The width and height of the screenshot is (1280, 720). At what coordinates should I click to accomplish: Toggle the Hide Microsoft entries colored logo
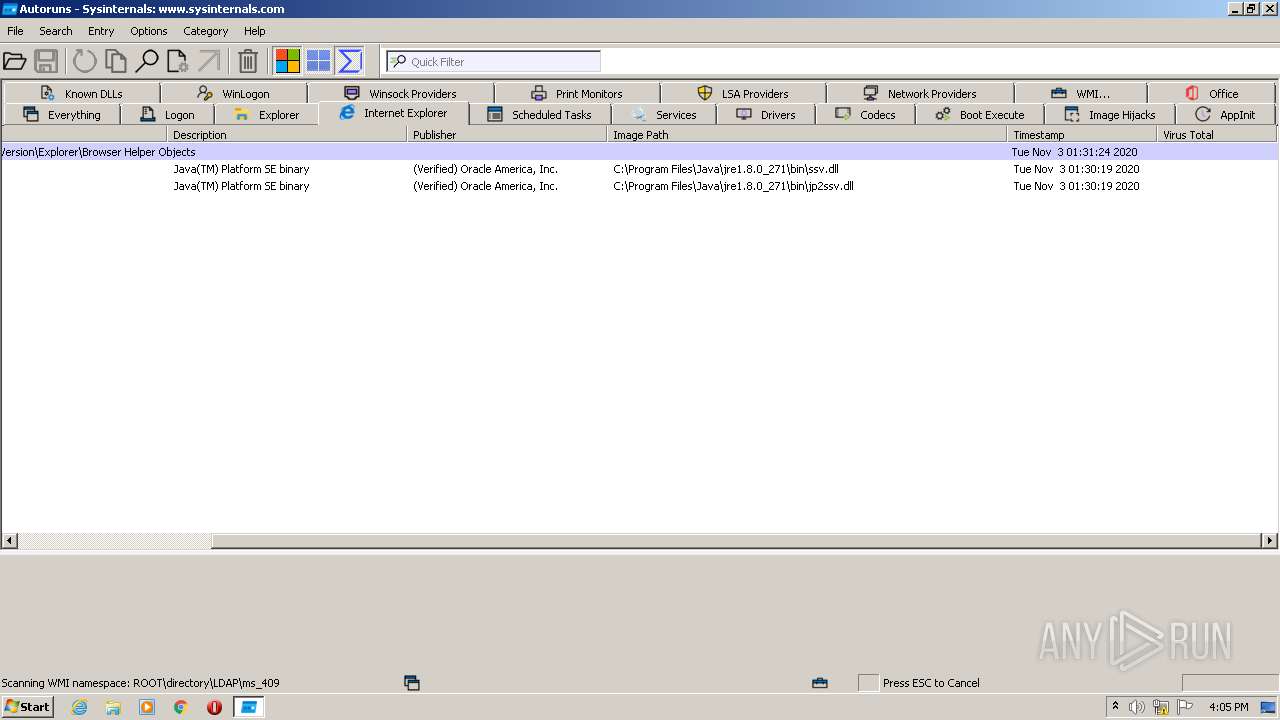pos(288,61)
